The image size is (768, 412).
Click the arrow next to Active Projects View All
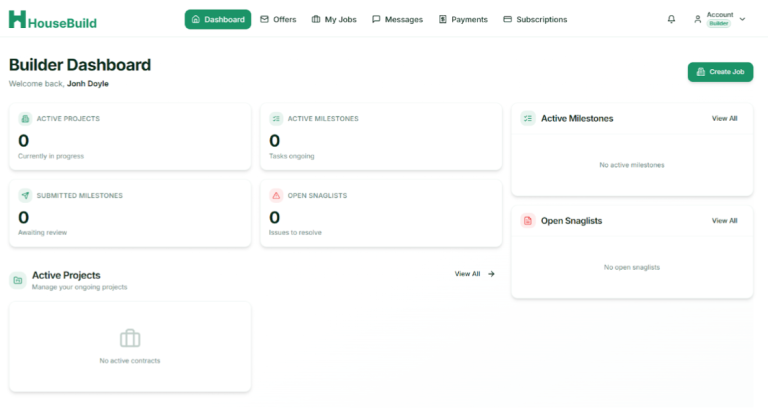tap(491, 274)
